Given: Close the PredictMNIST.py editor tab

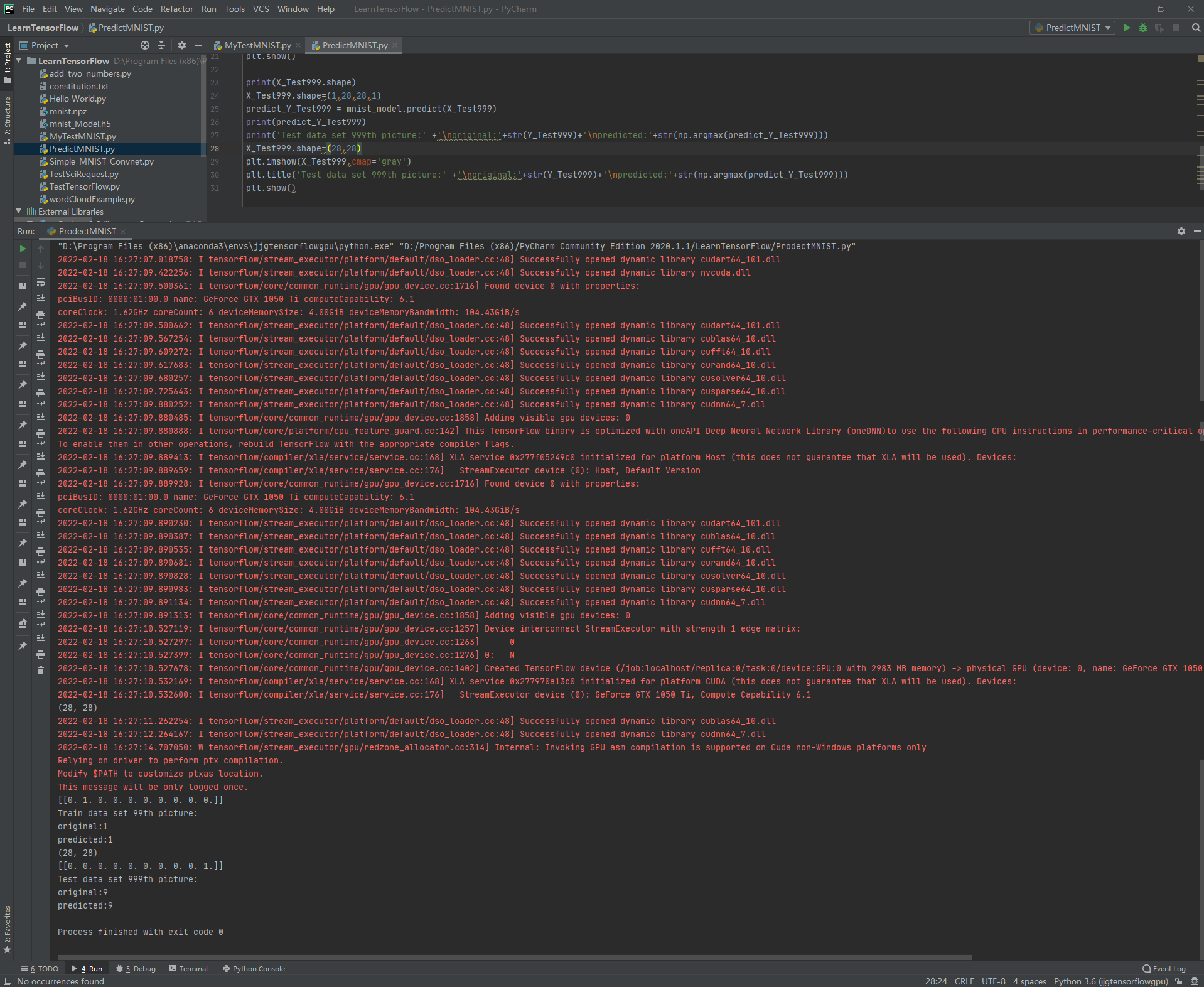Looking at the screenshot, I should (395, 45).
